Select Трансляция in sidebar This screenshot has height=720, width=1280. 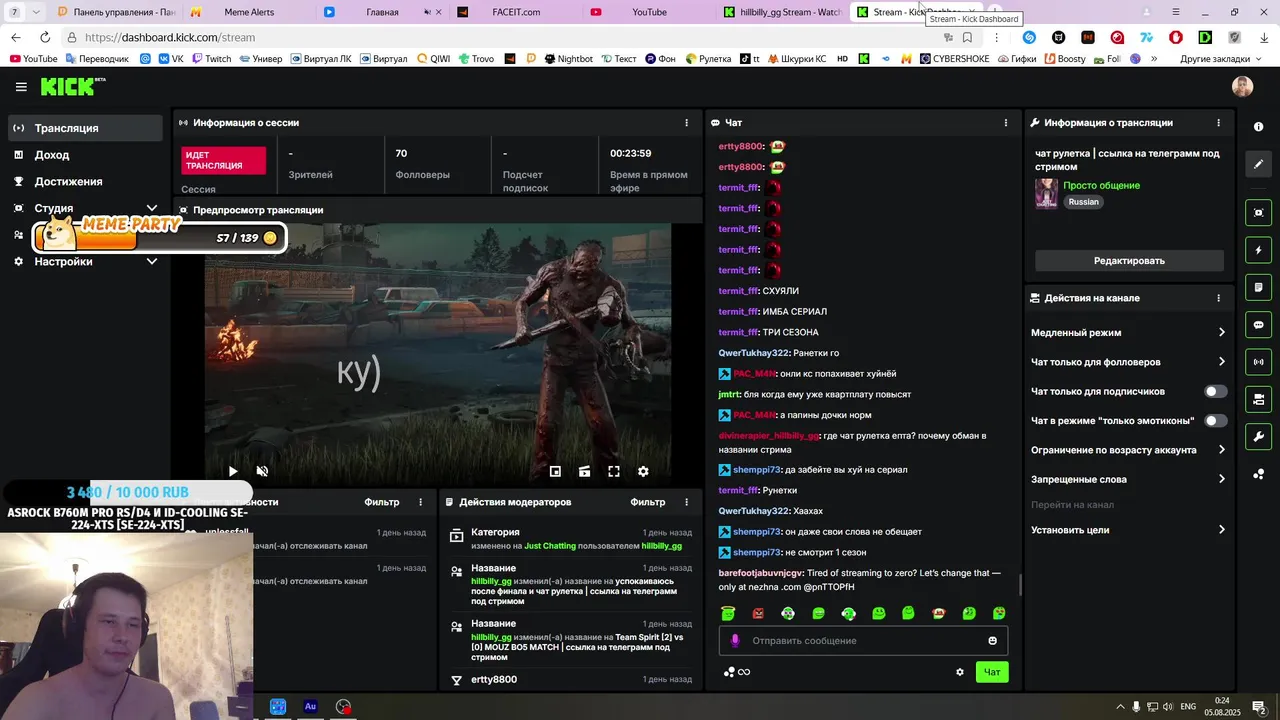[x=86, y=128]
